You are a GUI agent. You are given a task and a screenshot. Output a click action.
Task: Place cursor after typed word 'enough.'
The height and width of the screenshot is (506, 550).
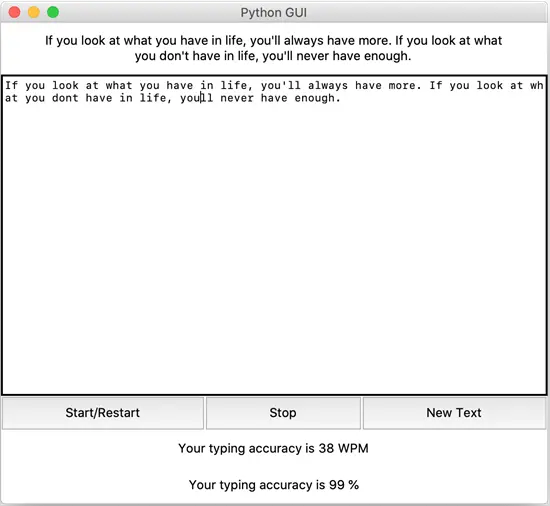(x=341, y=98)
